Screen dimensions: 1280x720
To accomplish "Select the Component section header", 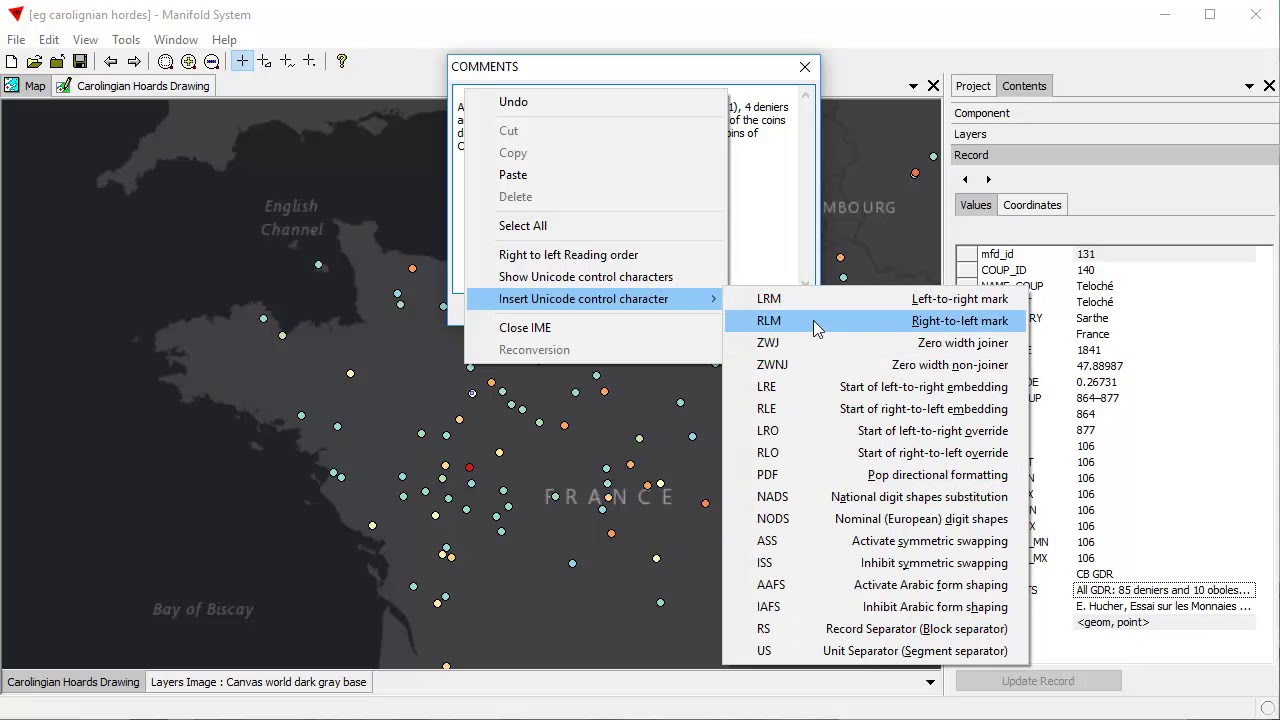I will coord(1114,113).
